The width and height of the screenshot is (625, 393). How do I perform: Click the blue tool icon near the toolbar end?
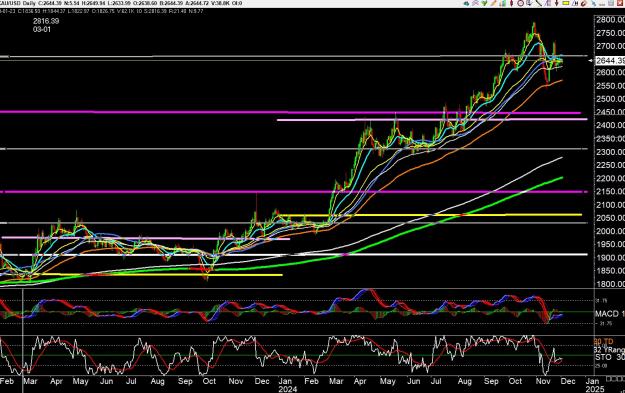pyautogui.click(x=594, y=3)
